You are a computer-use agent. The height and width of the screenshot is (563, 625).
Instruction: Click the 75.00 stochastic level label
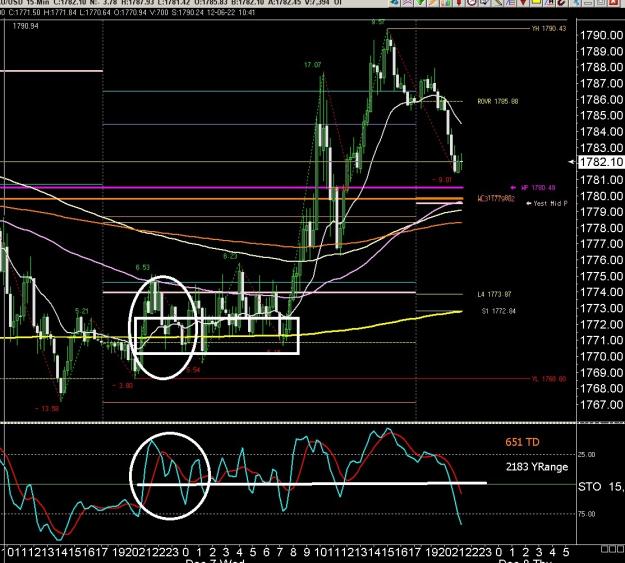coord(586,514)
